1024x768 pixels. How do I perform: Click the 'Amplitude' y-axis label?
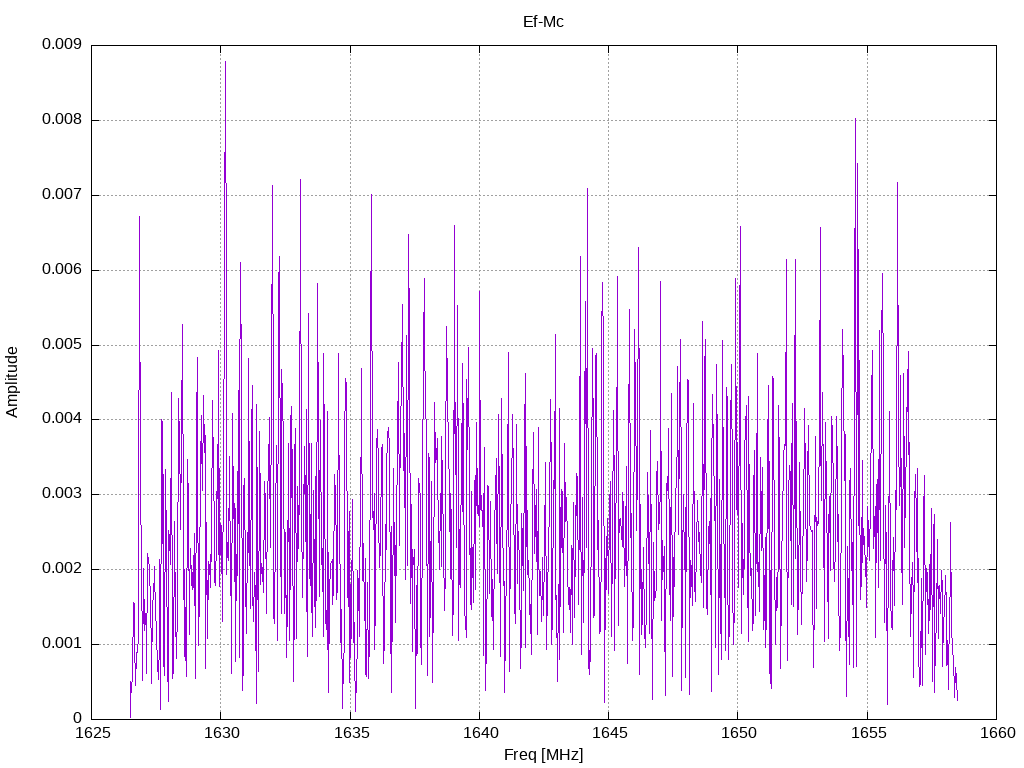pos(12,382)
